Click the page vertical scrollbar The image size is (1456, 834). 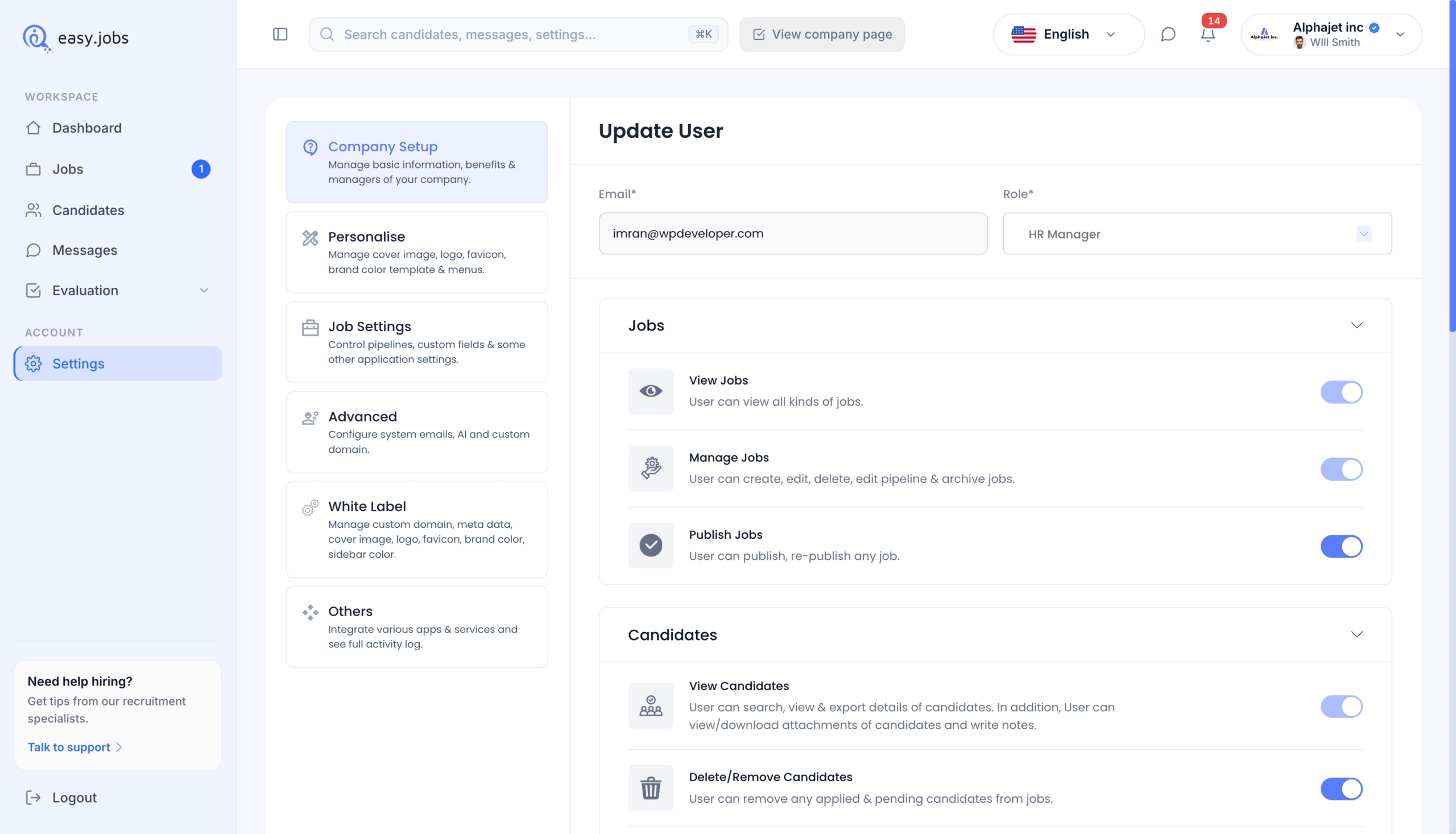pyautogui.click(x=1452, y=166)
